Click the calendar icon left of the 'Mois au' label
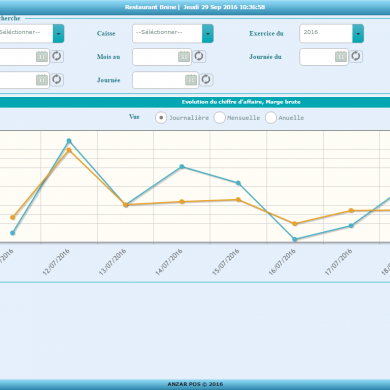The image size is (390, 390). coord(42,57)
